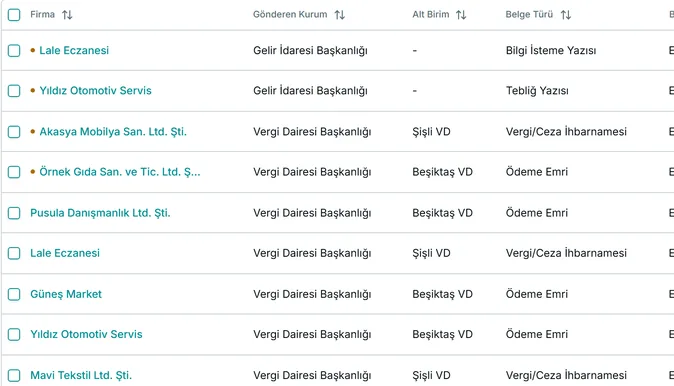The width and height of the screenshot is (674, 386).
Task: Click Gelir İdaresi Başkanlığı in Tebliğ Yazısı row
Action: [x=310, y=91]
